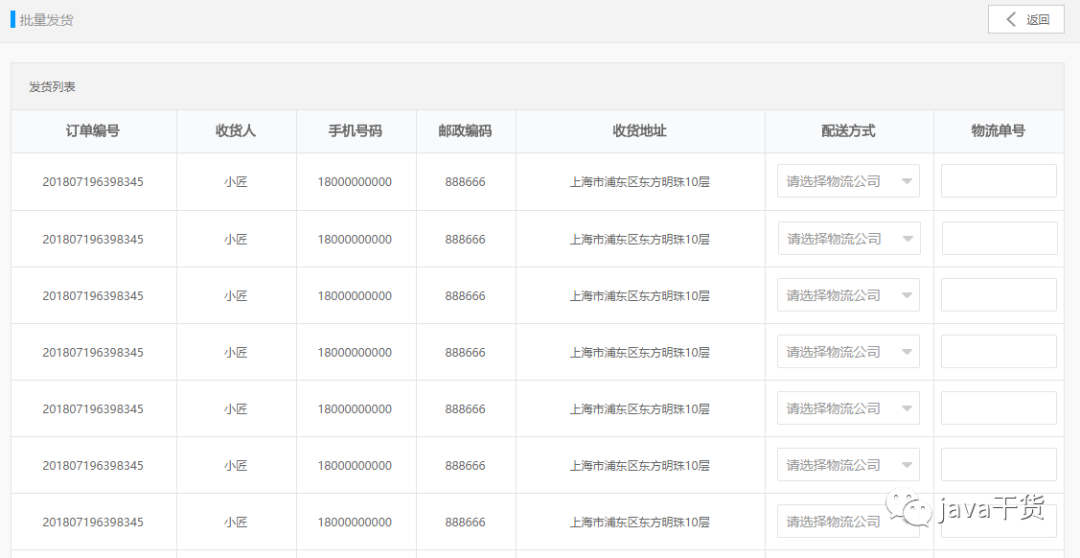
Task: Click the 批量发货 page title
Action: (x=46, y=20)
